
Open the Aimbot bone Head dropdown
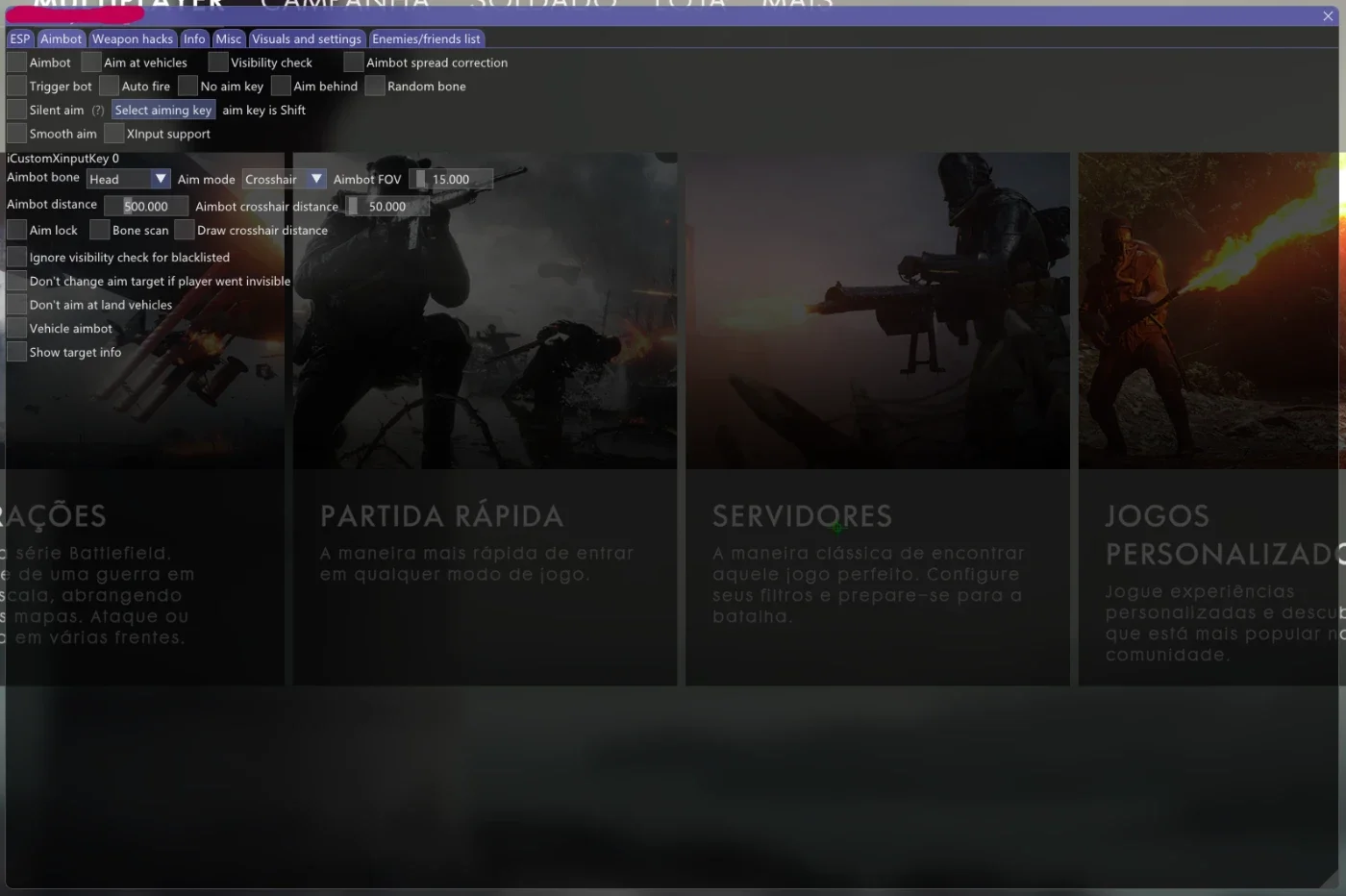coord(128,179)
